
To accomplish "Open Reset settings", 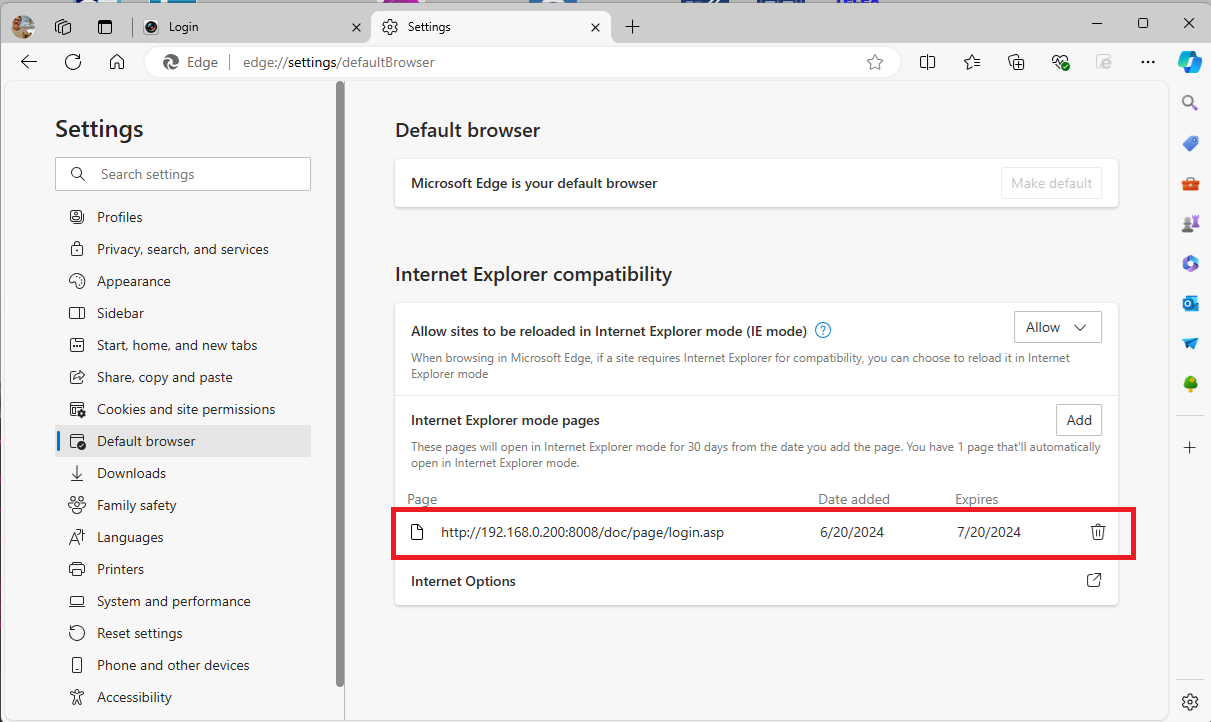I will point(183,633).
